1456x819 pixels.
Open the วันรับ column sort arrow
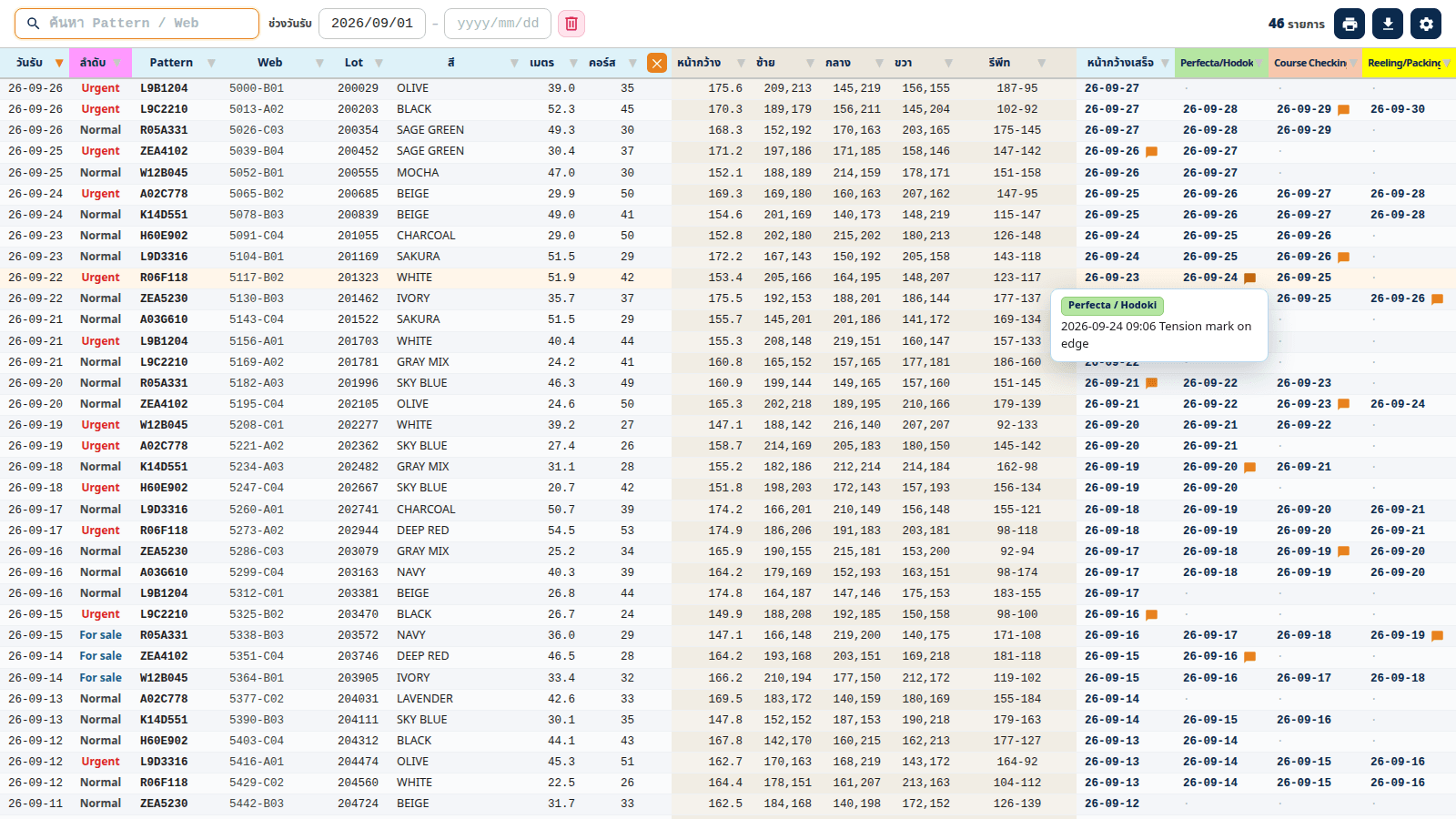pyautogui.click(x=59, y=64)
